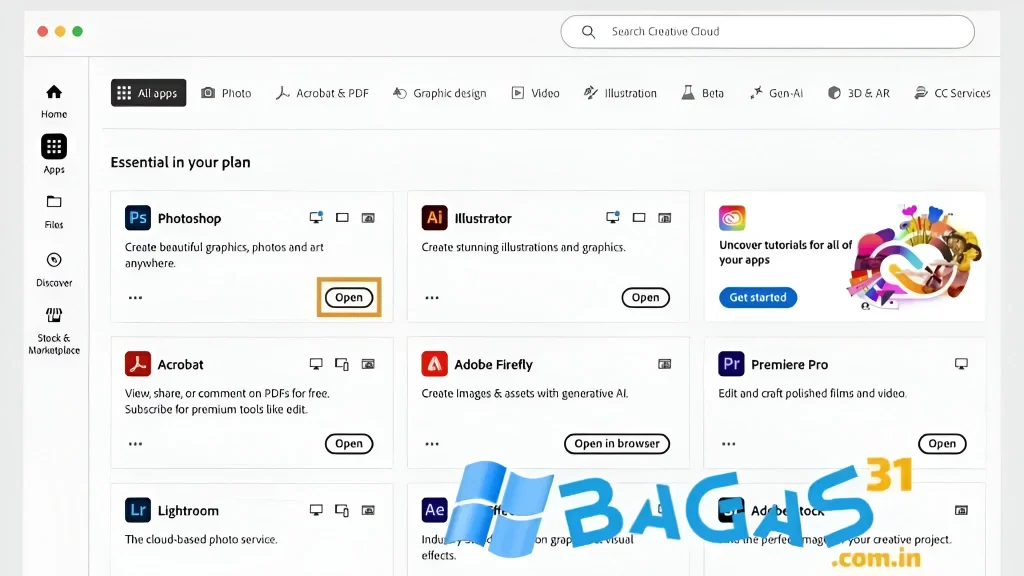Expand Premiere Pro more options ellipsis
The image size is (1024, 576).
pos(729,444)
